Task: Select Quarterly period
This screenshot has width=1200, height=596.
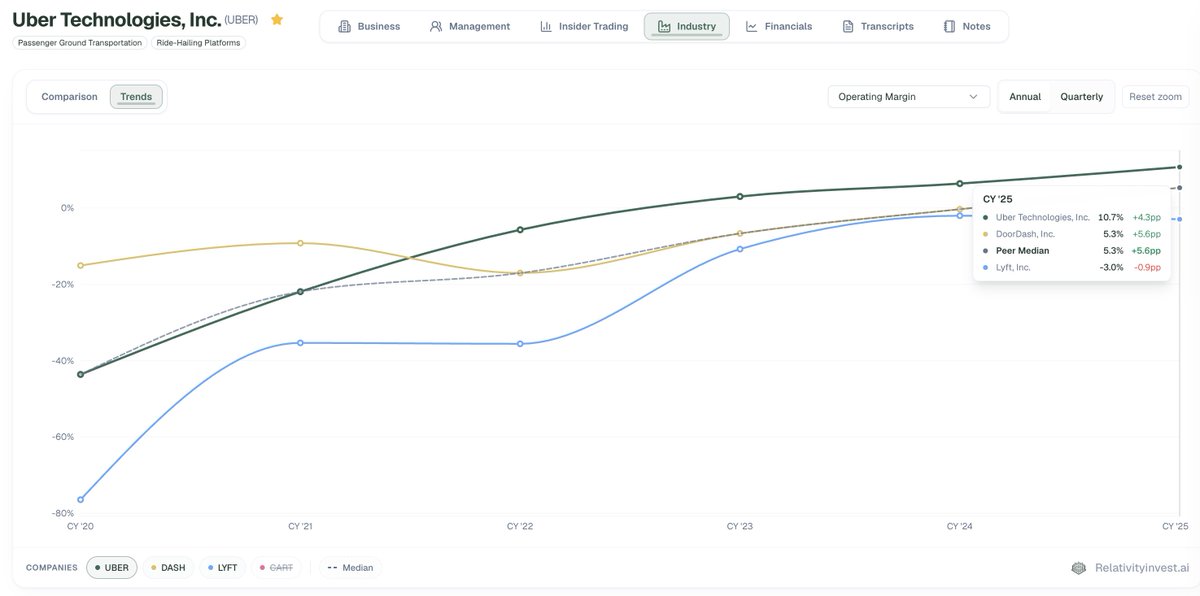Action: tap(1081, 97)
